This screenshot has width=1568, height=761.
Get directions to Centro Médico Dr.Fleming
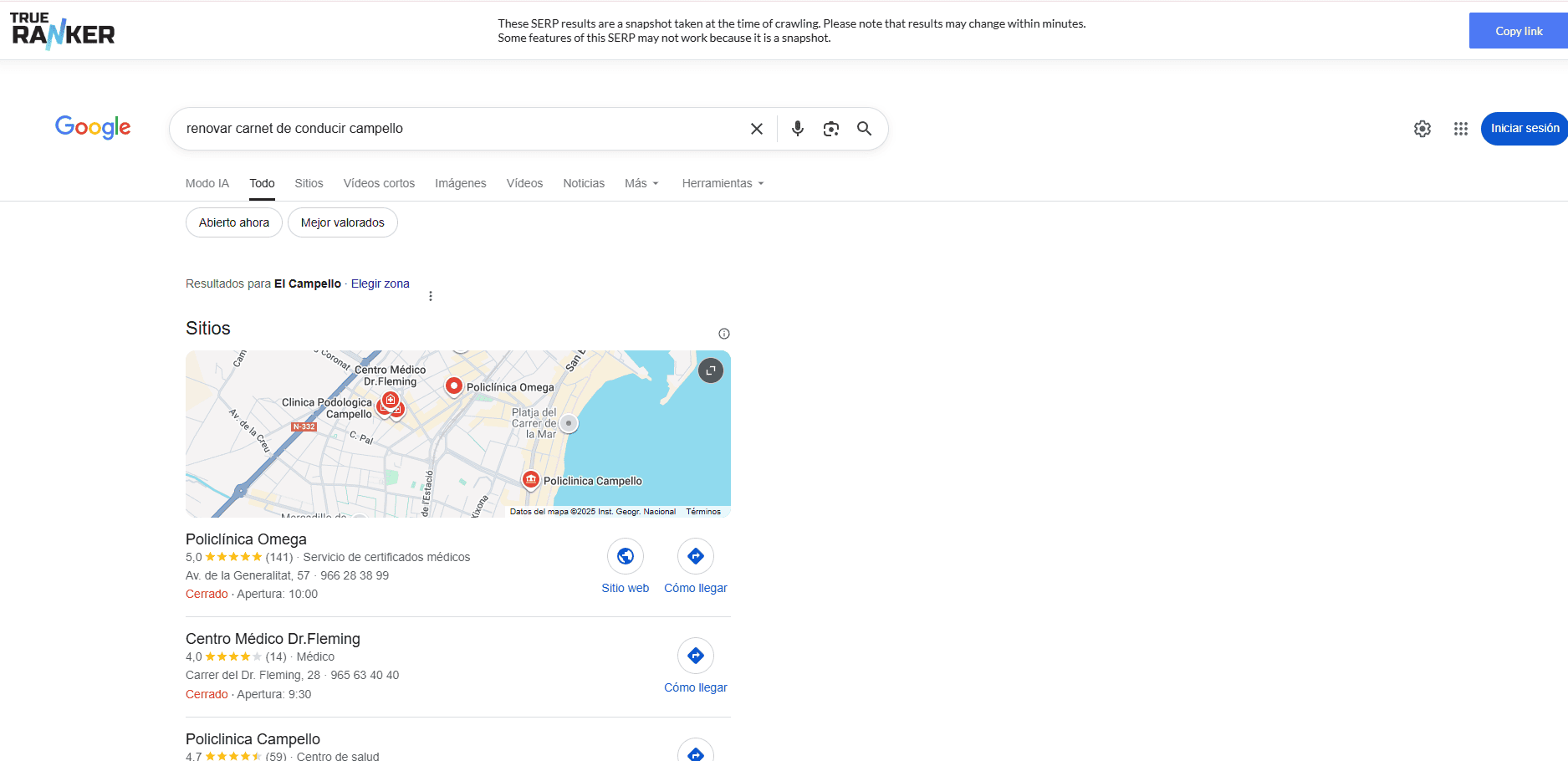point(695,656)
